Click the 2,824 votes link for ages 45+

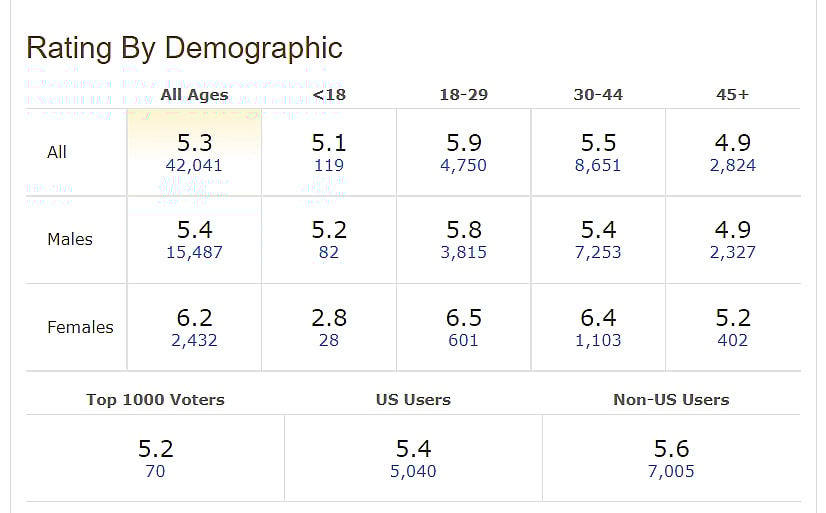(x=732, y=166)
